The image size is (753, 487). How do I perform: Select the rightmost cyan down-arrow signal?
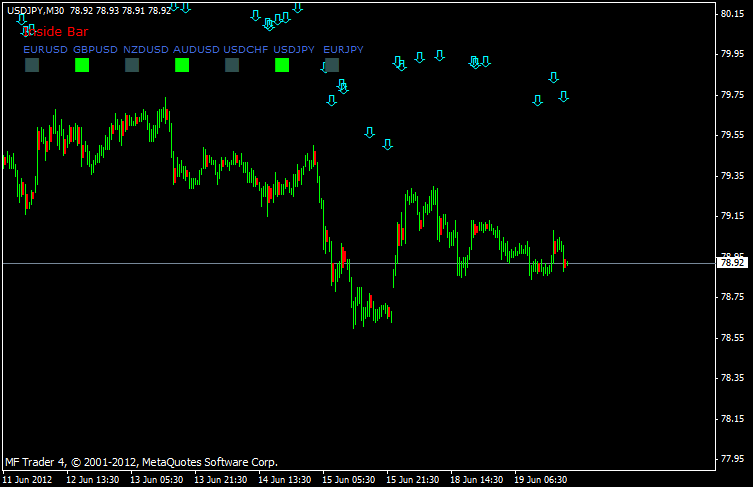point(564,97)
